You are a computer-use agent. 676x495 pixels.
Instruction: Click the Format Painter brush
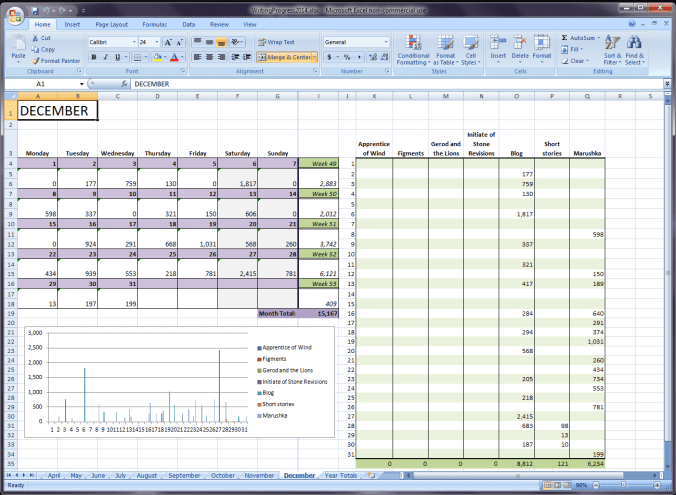(35, 61)
